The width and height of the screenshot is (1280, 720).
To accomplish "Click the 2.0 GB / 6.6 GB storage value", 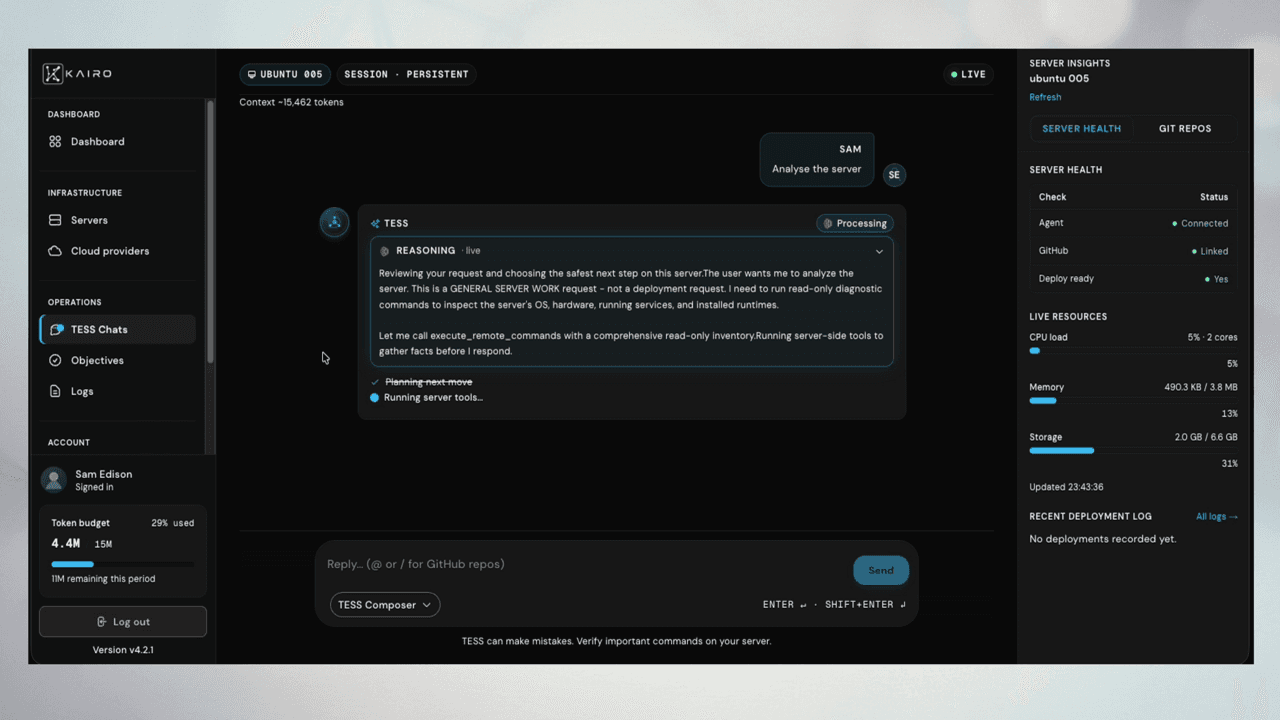I will (x=1206, y=438).
